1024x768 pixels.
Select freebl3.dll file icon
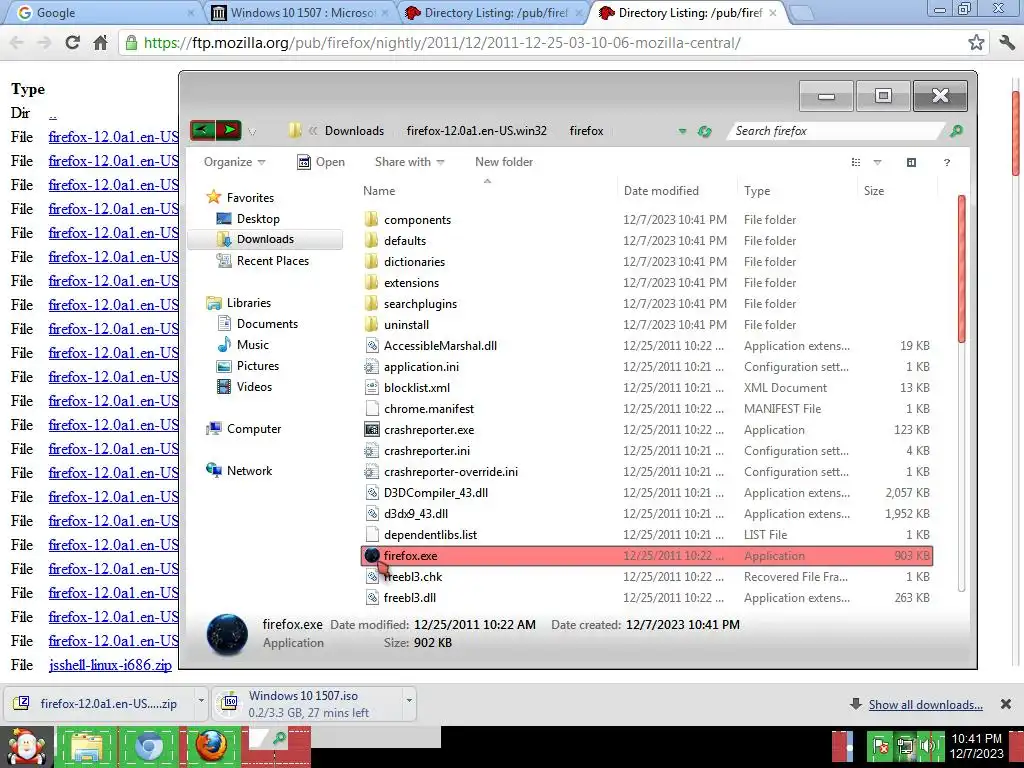point(372,598)
